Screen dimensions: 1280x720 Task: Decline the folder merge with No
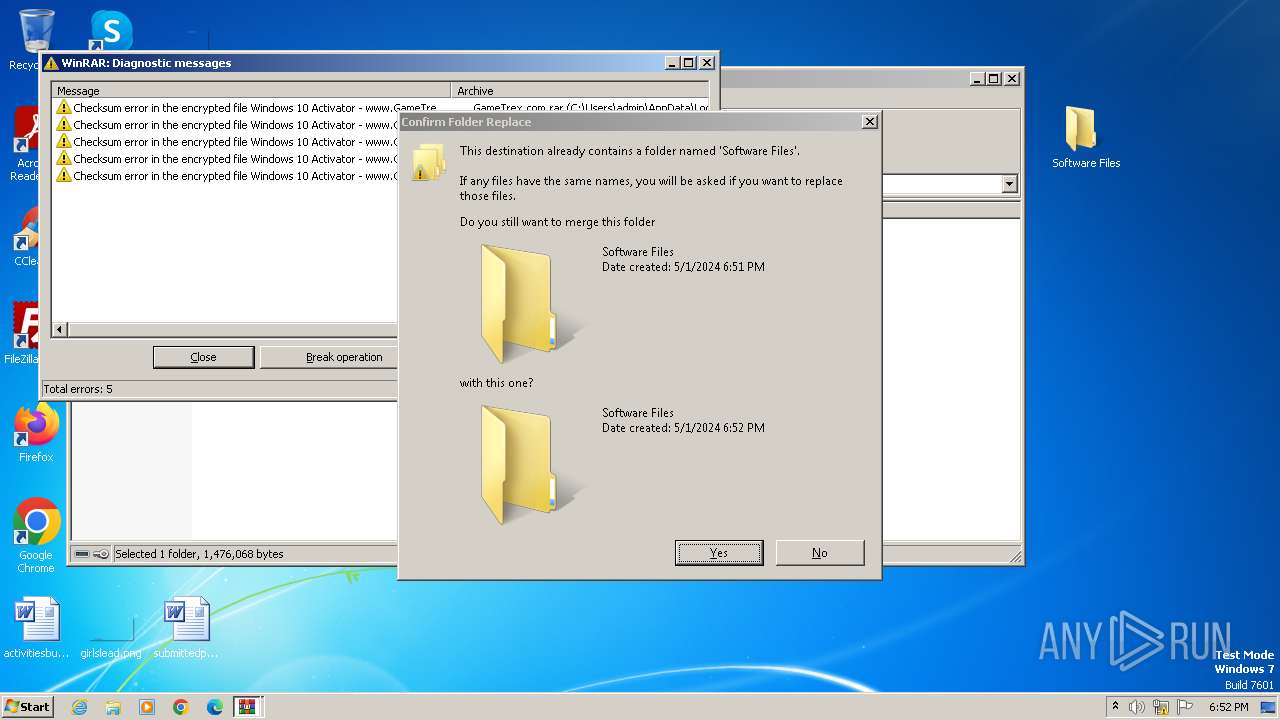click(820, 553)
